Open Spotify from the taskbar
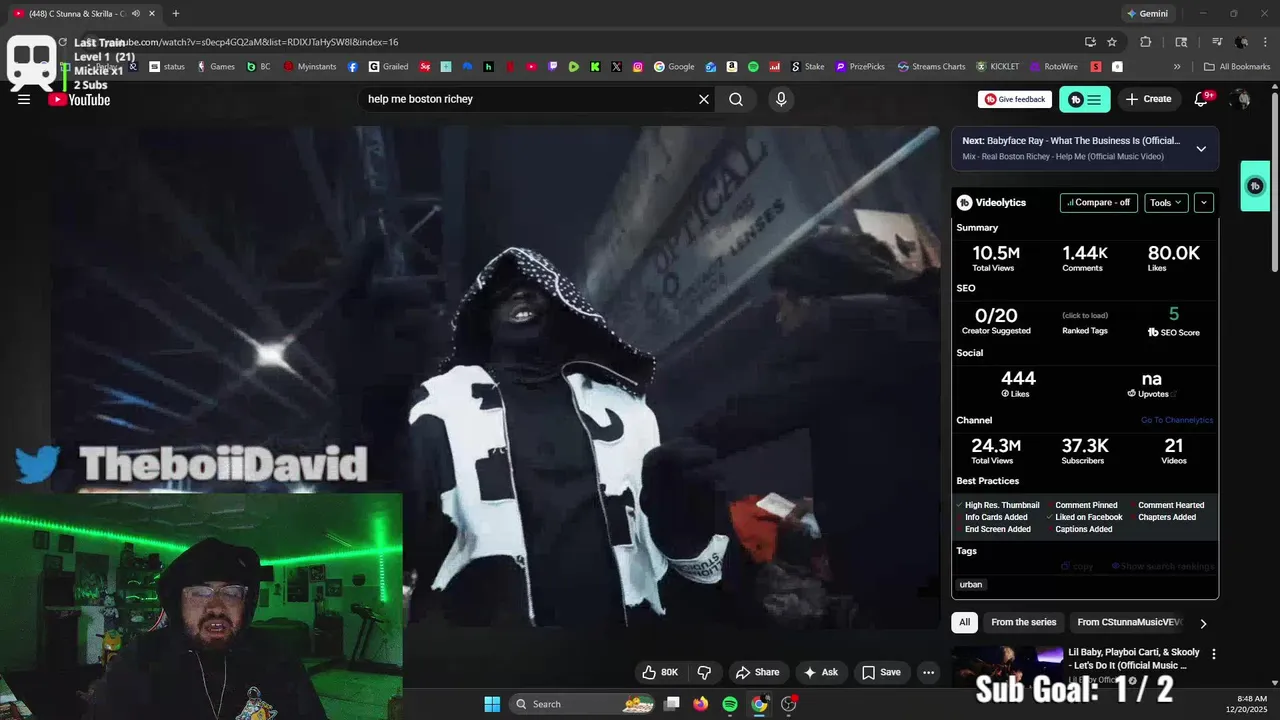The image size is (1280, 720). click(x=730, y=704)
